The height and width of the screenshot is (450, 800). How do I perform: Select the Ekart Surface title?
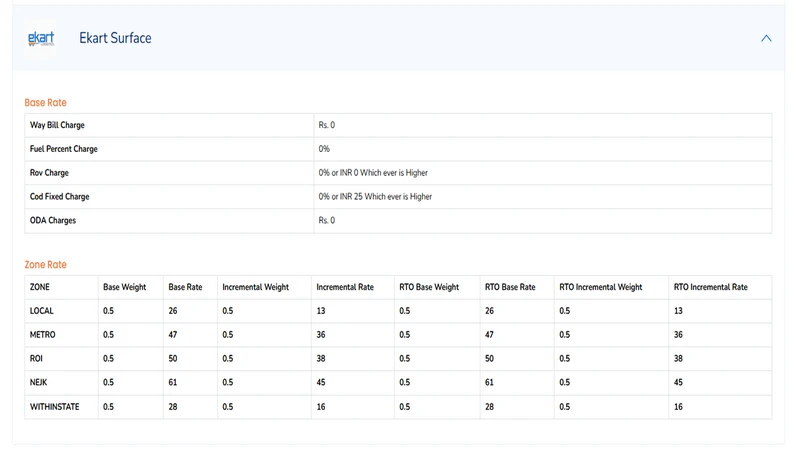(115, 38)
